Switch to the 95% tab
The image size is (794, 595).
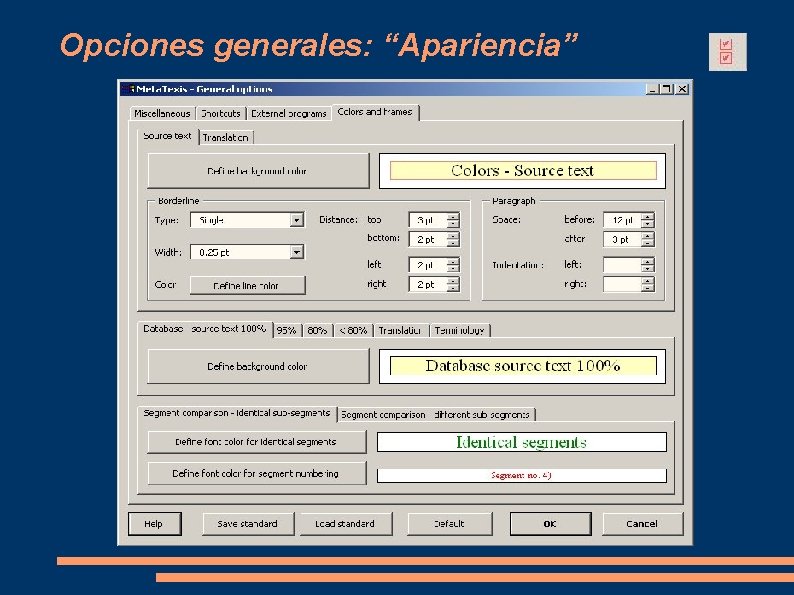tap(287, 331)
